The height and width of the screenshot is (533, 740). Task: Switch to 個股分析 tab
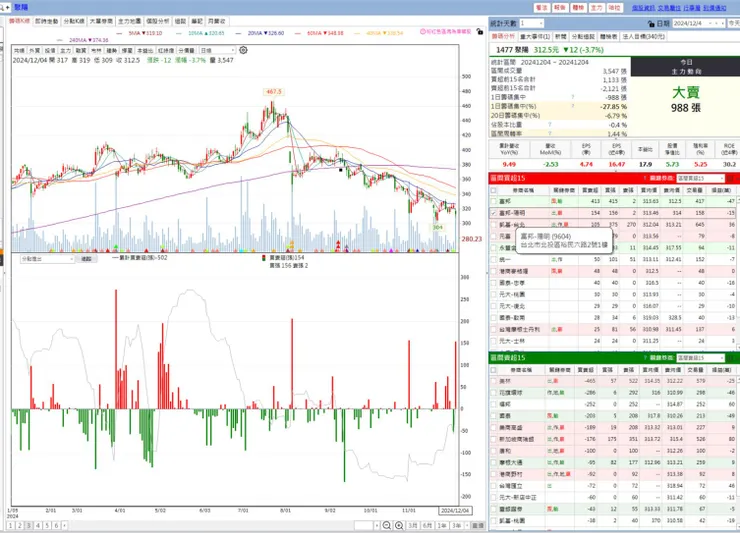coord(157,21)
